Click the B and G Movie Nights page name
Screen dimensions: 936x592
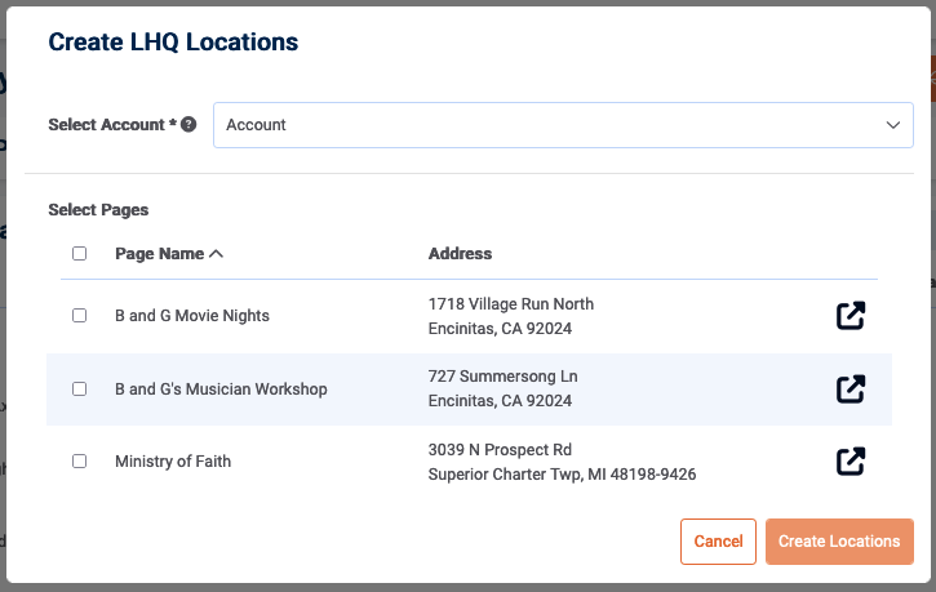[192, 316]
